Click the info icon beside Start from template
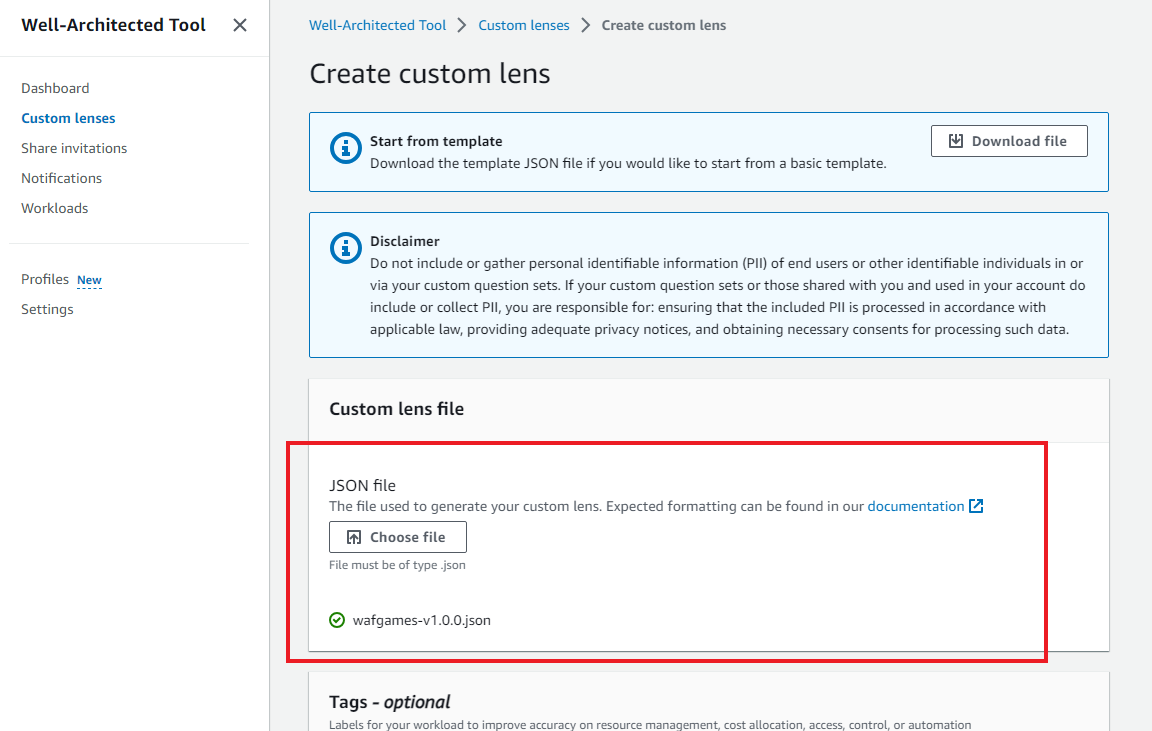 (x=346, y=149)
